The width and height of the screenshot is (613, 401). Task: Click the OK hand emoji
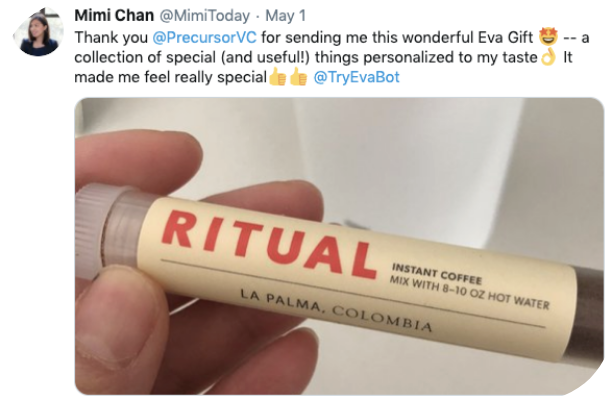(x=548, y=57)
